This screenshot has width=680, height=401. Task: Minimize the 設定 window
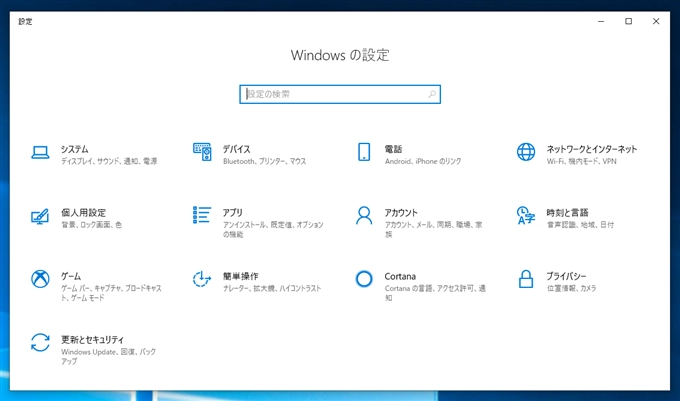point(601,21)
